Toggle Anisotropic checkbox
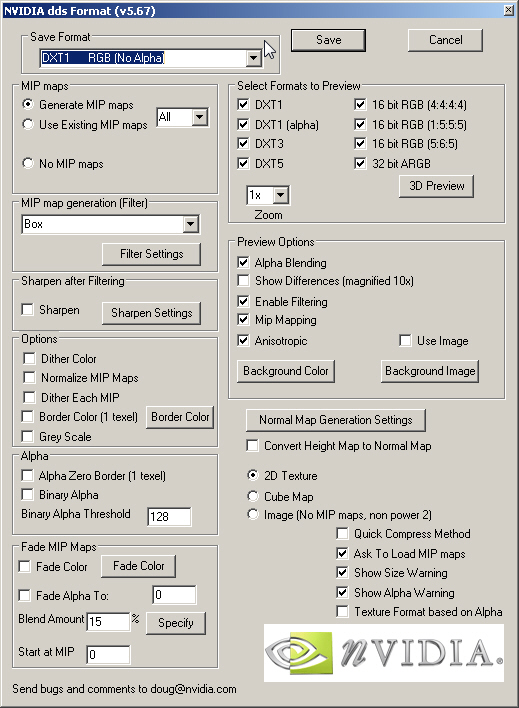Screen dimensions: 519x708 243,340
